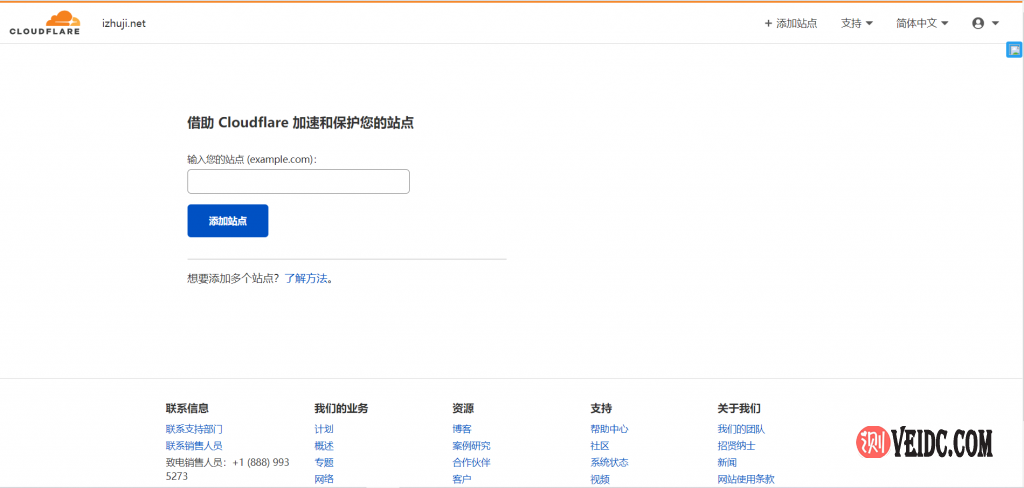Open 专题 footer link
This screenshot has width=1024, height=488.
click(x=324, y=462)
